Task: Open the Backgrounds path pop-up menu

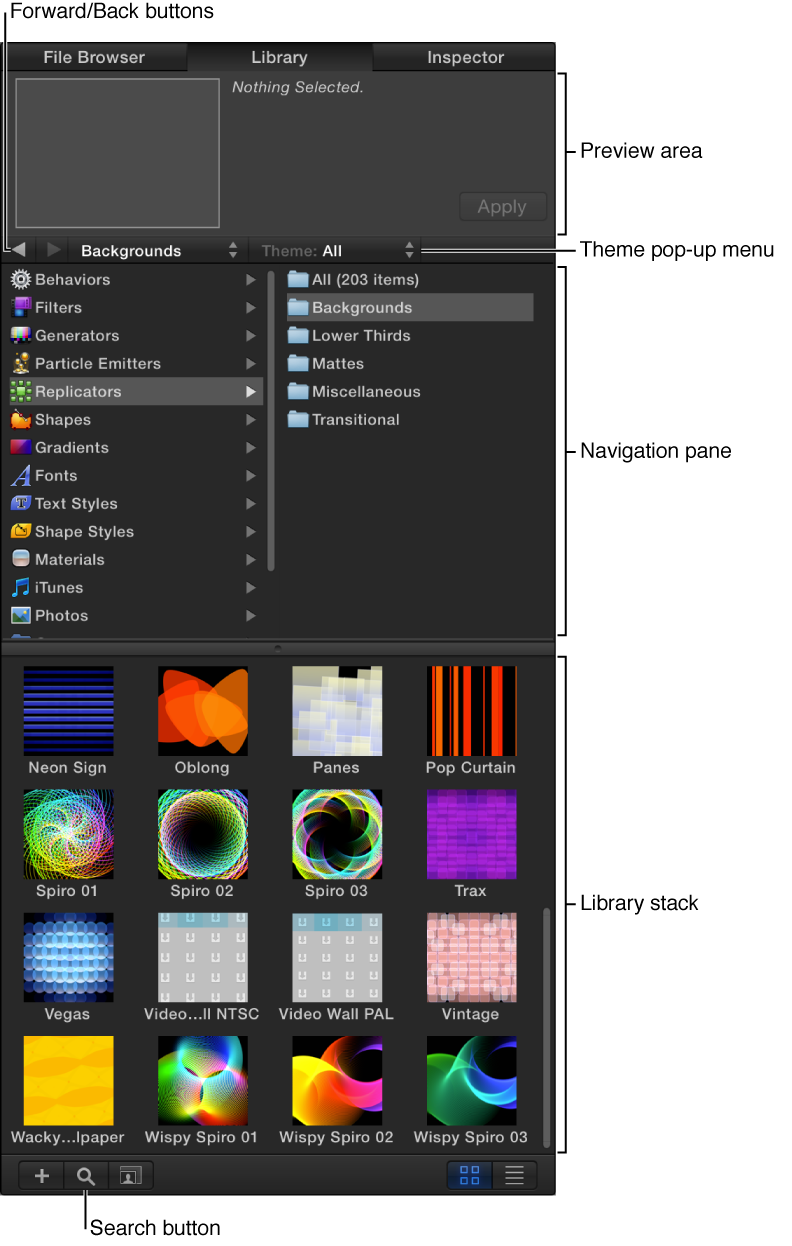Action: pos(159,250)
